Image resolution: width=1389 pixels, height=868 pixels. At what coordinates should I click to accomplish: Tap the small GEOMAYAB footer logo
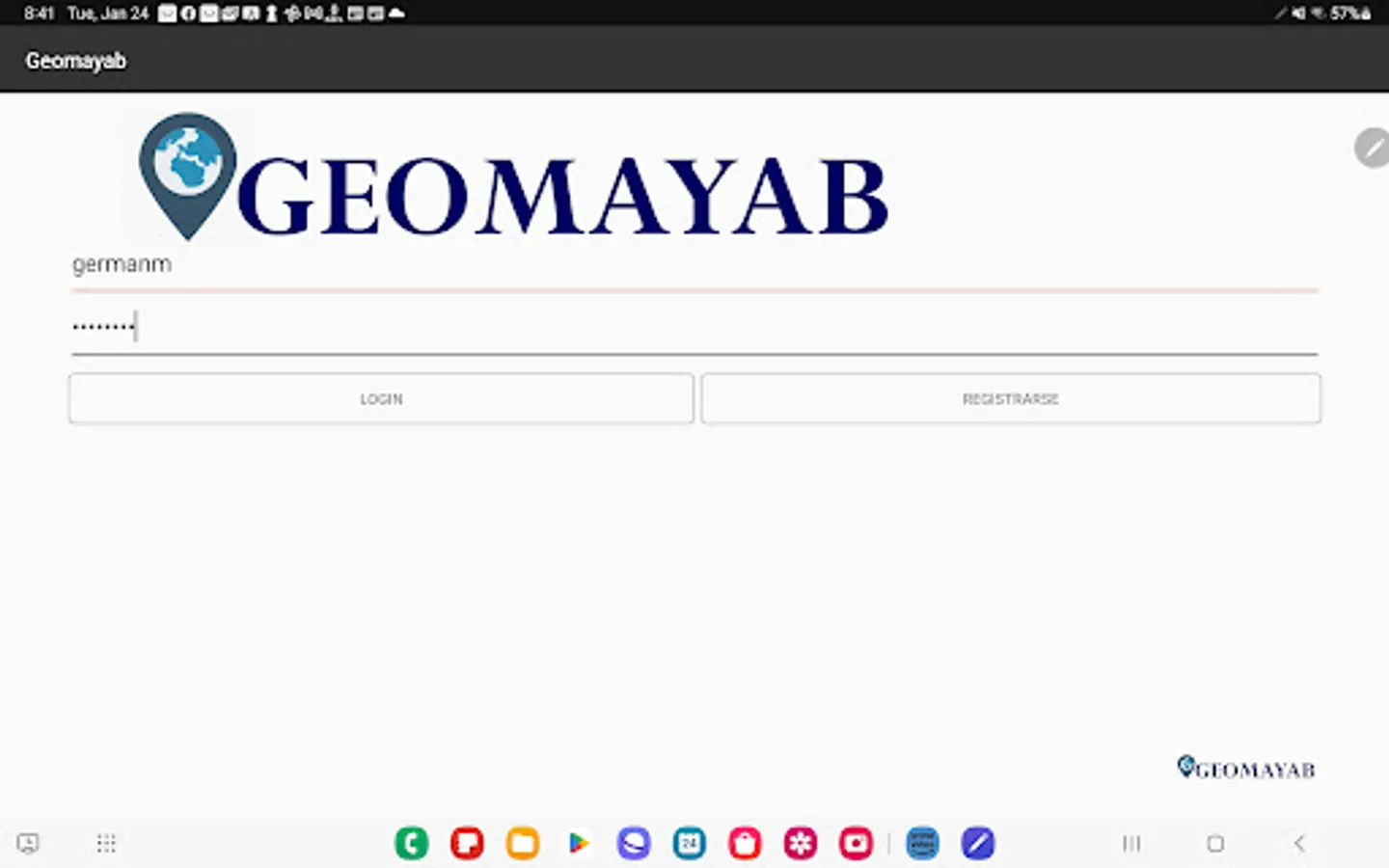(1246, 768)
